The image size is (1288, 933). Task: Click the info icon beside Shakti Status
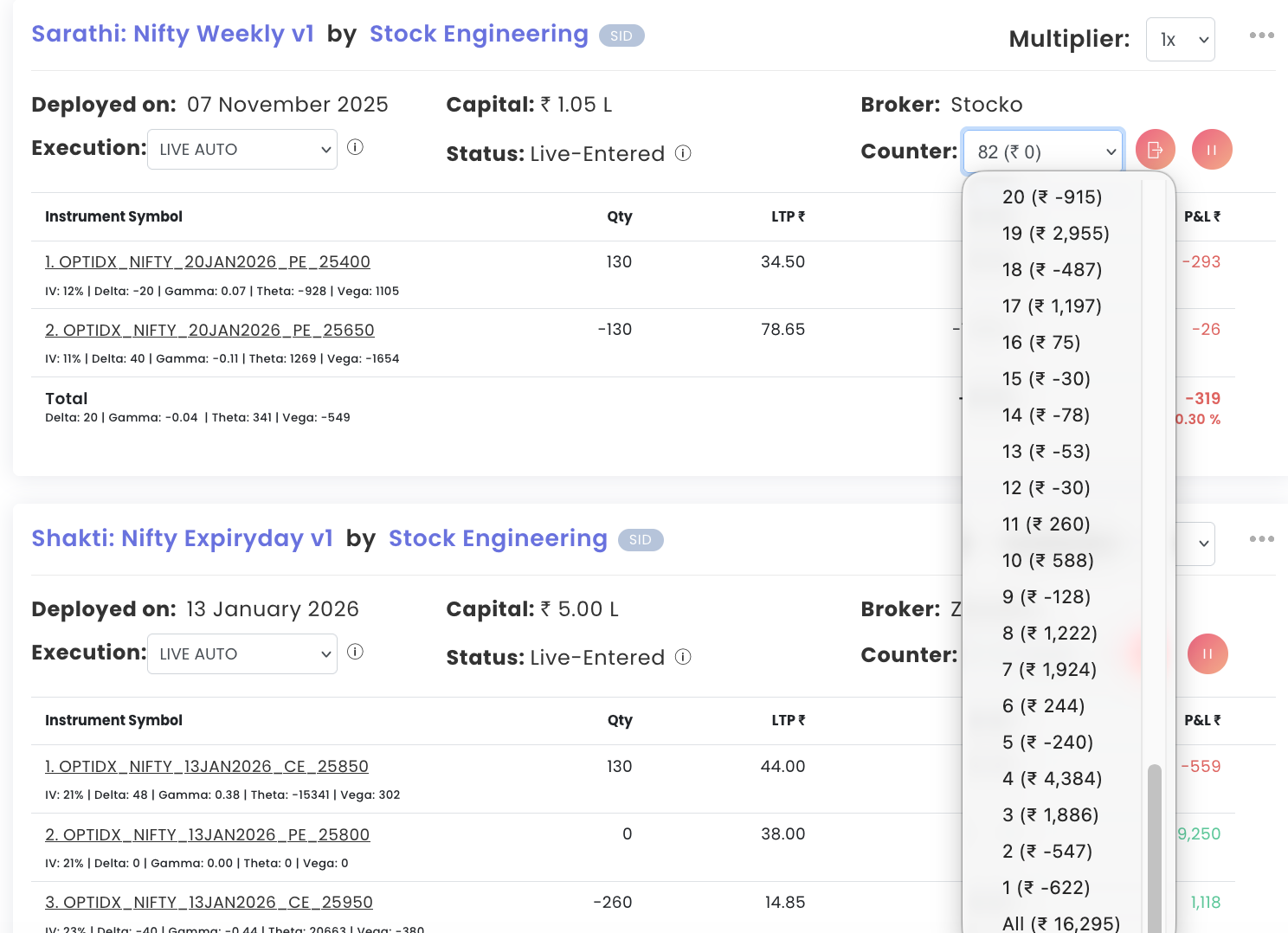click(683, 657)
